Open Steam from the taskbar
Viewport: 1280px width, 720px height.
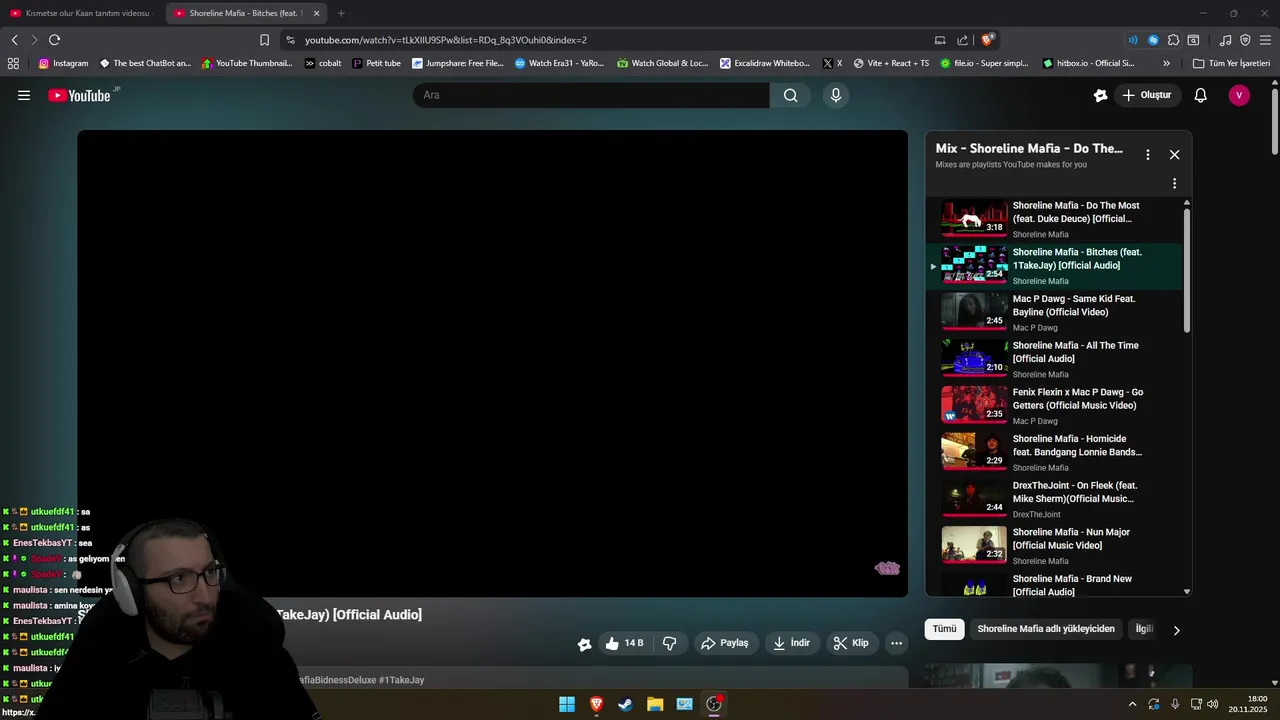coord(625,704)
